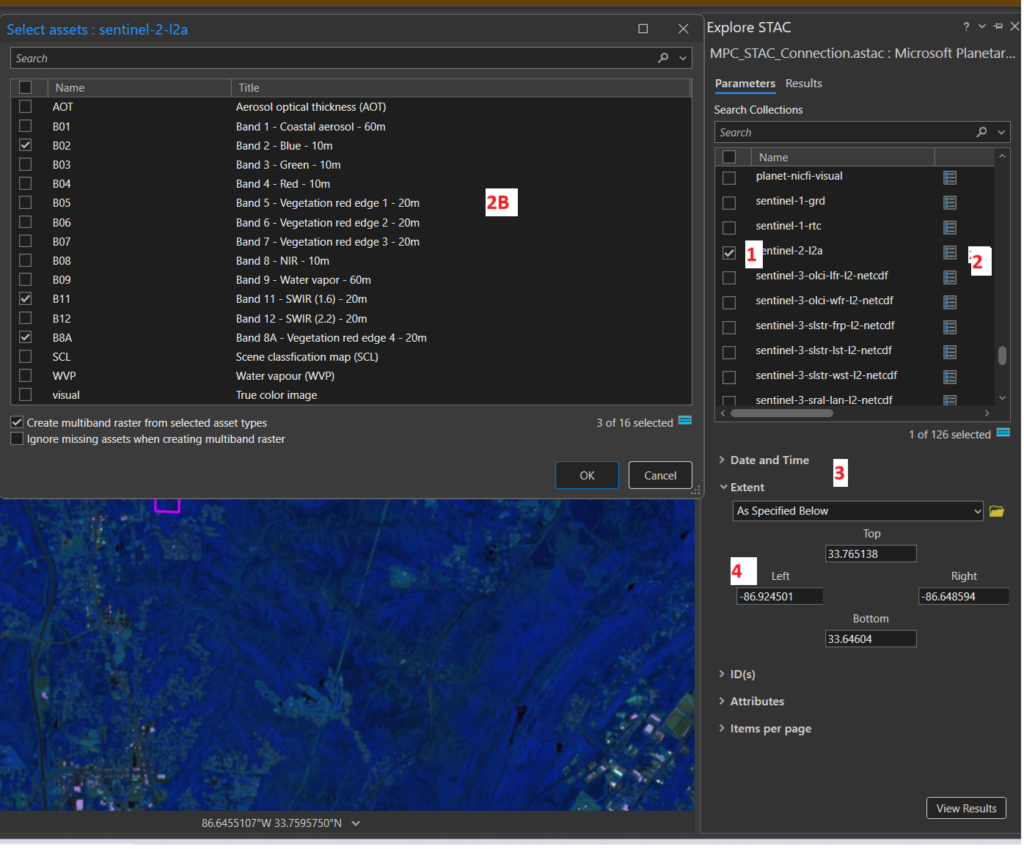This screenshot has height=849, width=1024.
Task: Click Cancel in Select assets dialog
Action: click(x=660, y=475)
